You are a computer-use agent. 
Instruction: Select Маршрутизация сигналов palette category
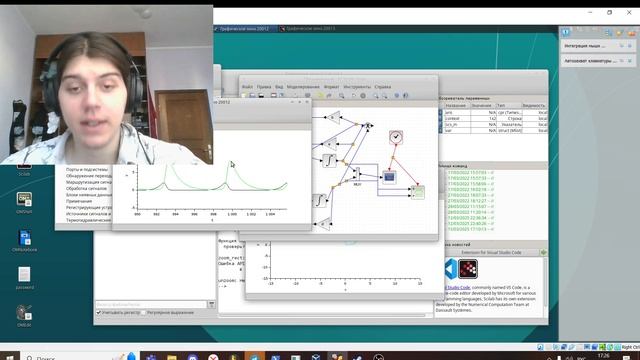click(x=89, y=182)
